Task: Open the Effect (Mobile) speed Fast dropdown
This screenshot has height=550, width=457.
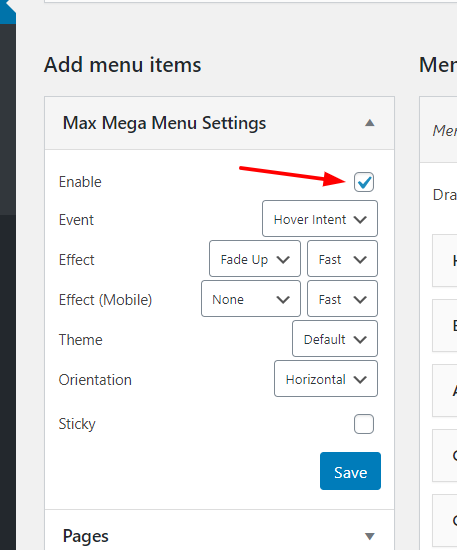Action: [342, 299]
